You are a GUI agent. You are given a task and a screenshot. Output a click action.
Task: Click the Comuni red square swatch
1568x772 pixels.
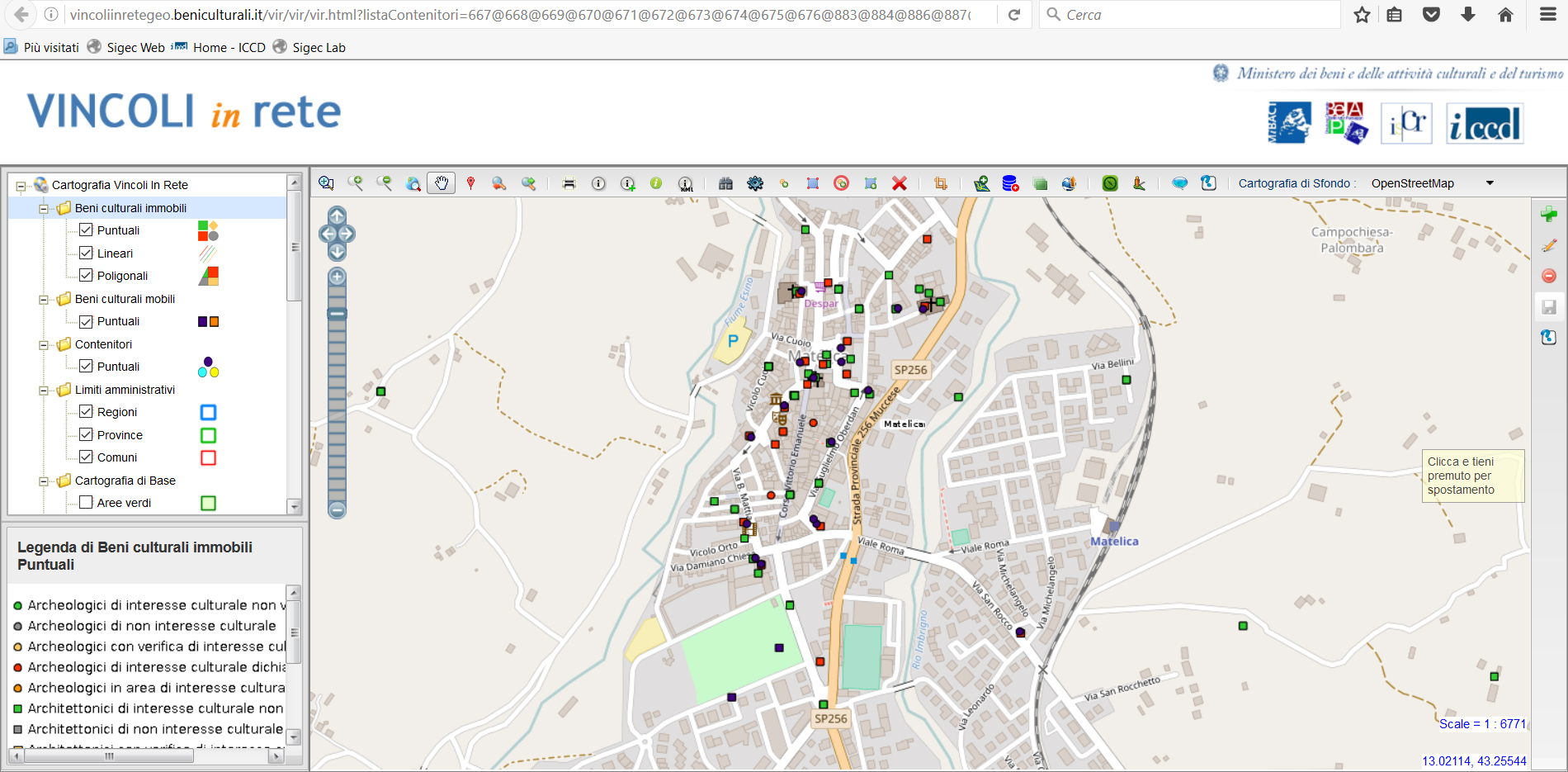(208, 457)
